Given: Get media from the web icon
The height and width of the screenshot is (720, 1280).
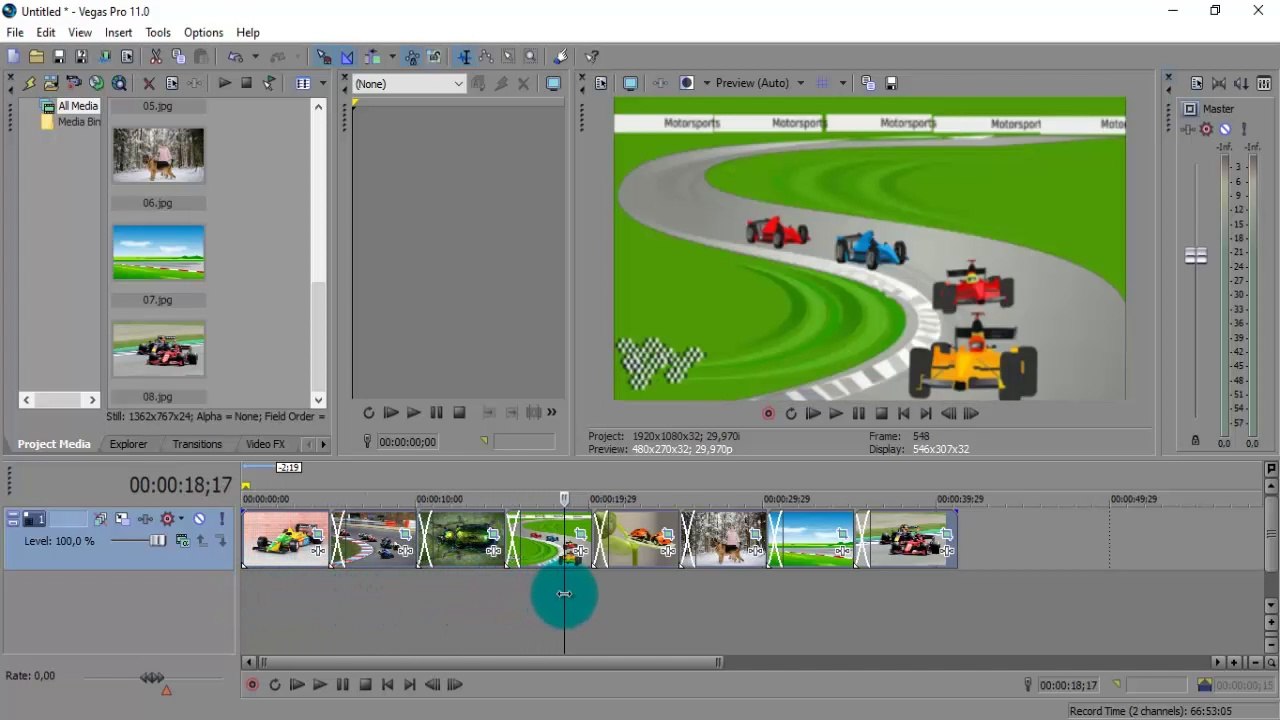Looking at the screenshot, I should click(x=119, y=84).
